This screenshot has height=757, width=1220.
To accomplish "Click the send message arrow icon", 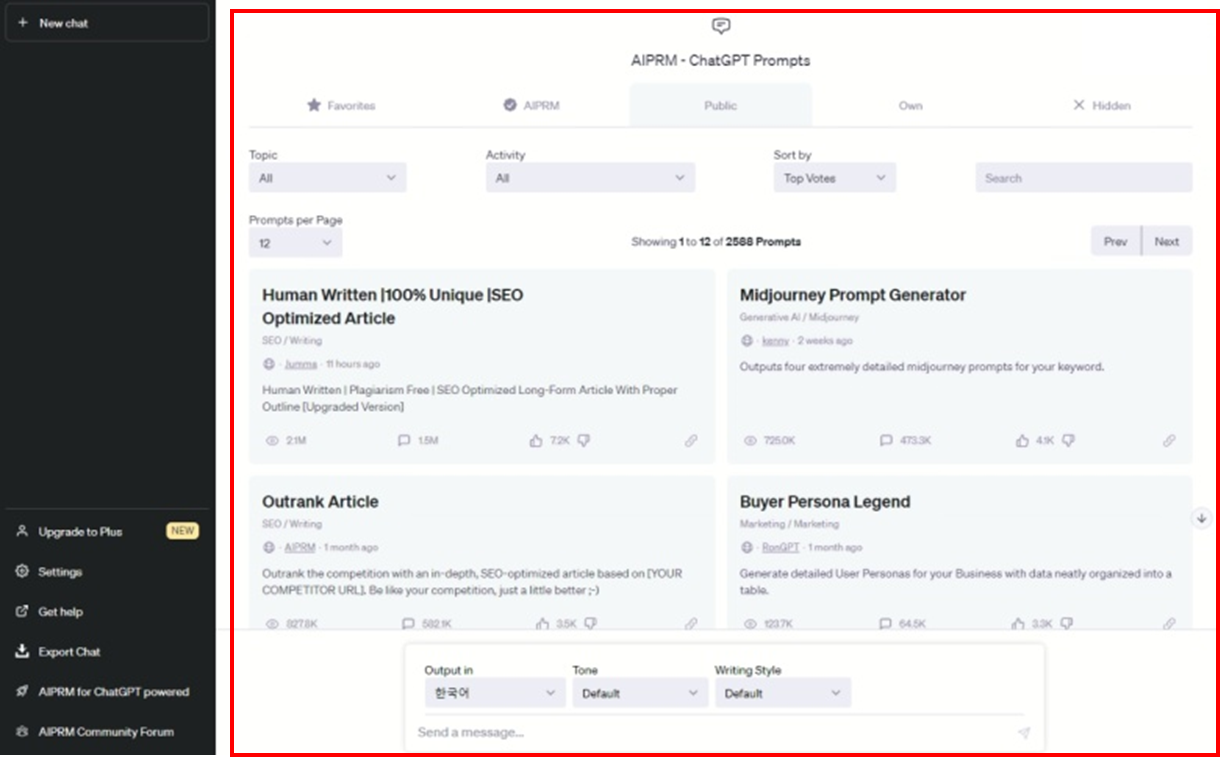I will (1024, 733).
